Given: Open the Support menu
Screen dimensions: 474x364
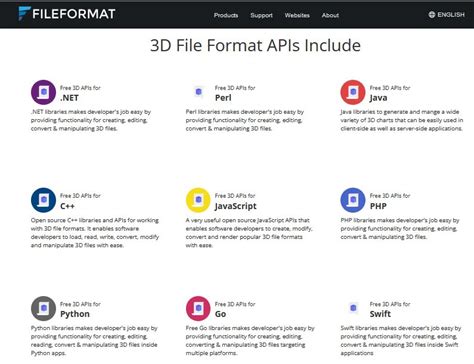Looking at the screenshot, I should (261, 15).
